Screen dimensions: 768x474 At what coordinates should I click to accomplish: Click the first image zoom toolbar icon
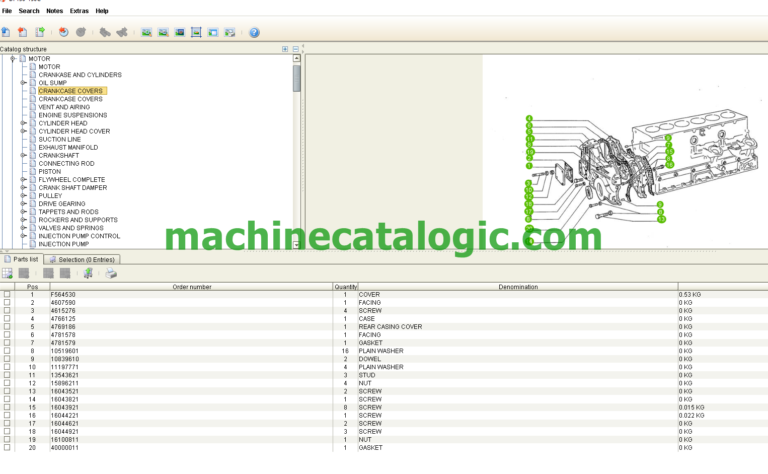point(146,32)
